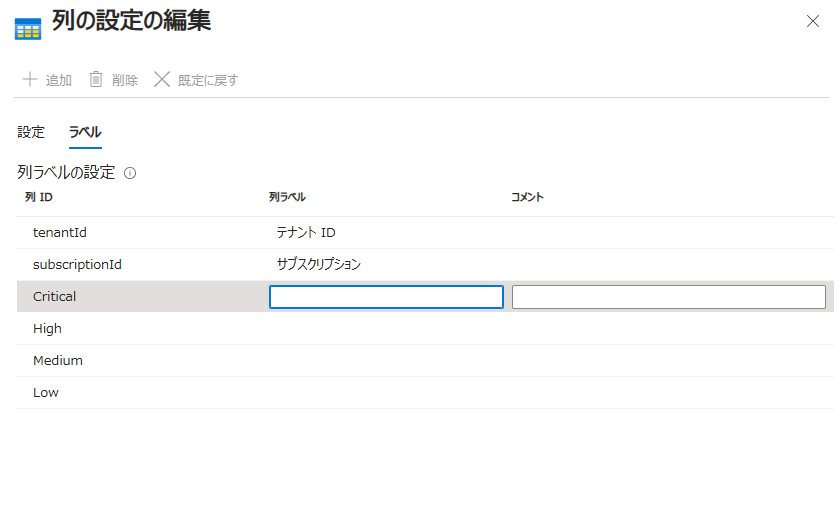This screenshot has height=532, width=838.
Task: Click the info icon beside 列ラベルの設定
Action: click(x=130, y=173)
